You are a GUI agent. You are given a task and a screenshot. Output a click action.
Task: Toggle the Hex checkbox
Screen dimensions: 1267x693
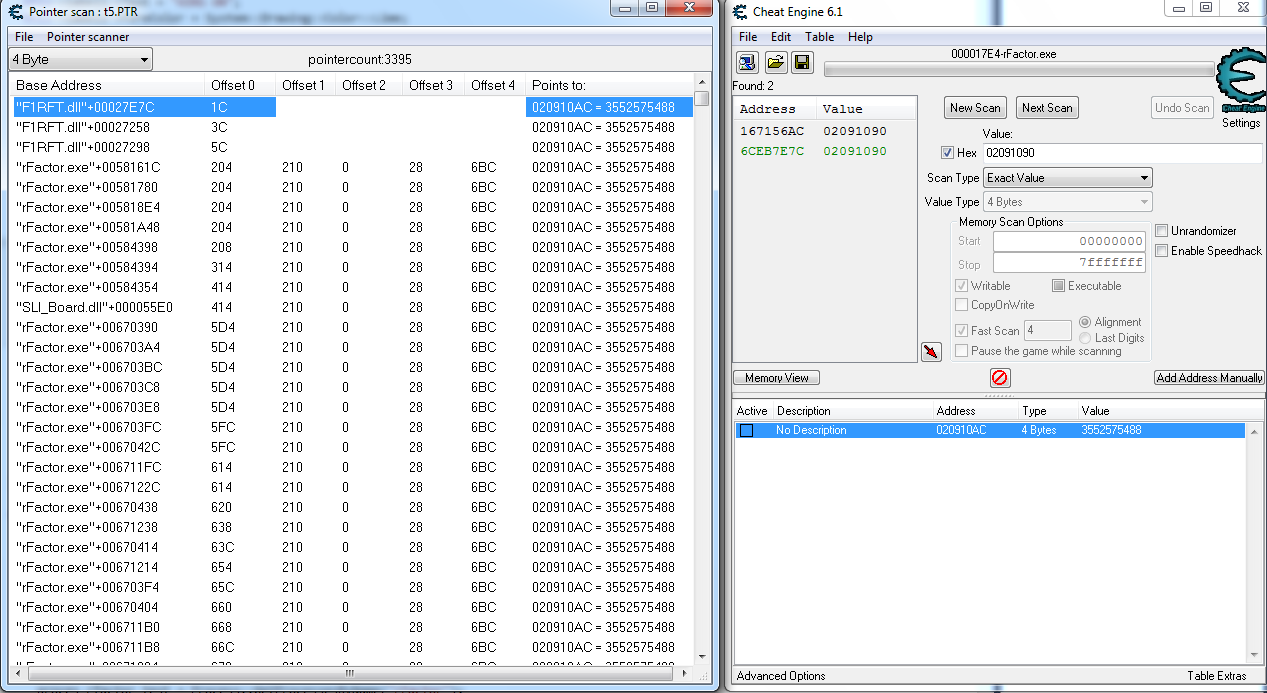click(947, 153)
